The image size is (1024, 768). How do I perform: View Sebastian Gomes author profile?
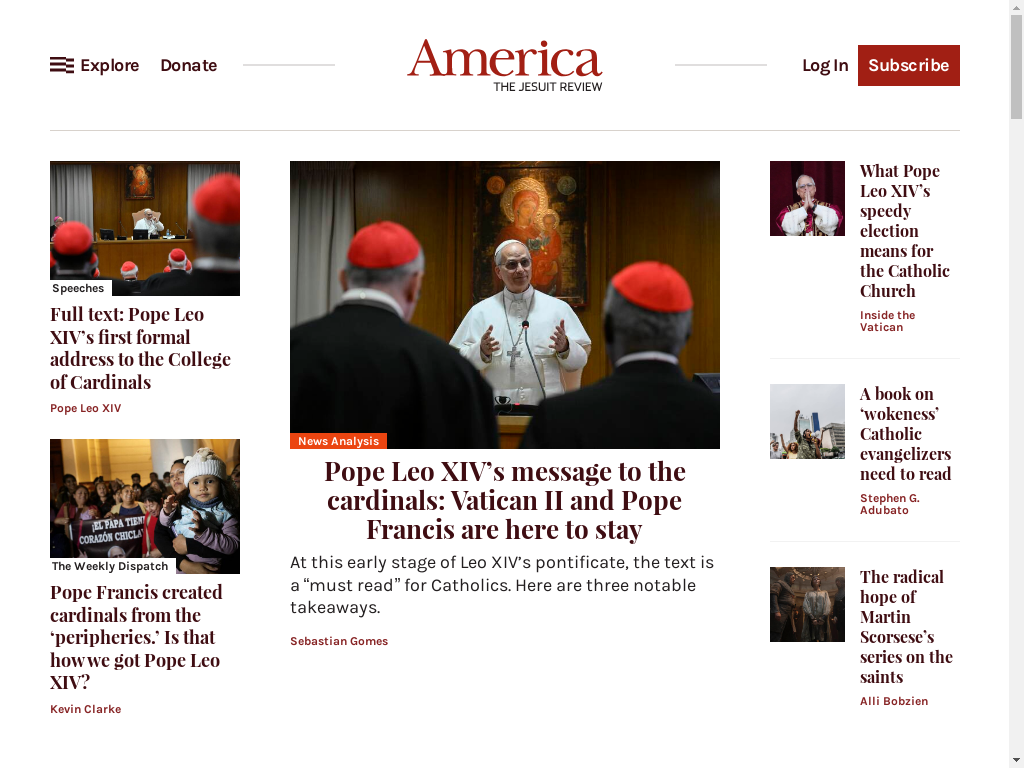click(339, 641)
